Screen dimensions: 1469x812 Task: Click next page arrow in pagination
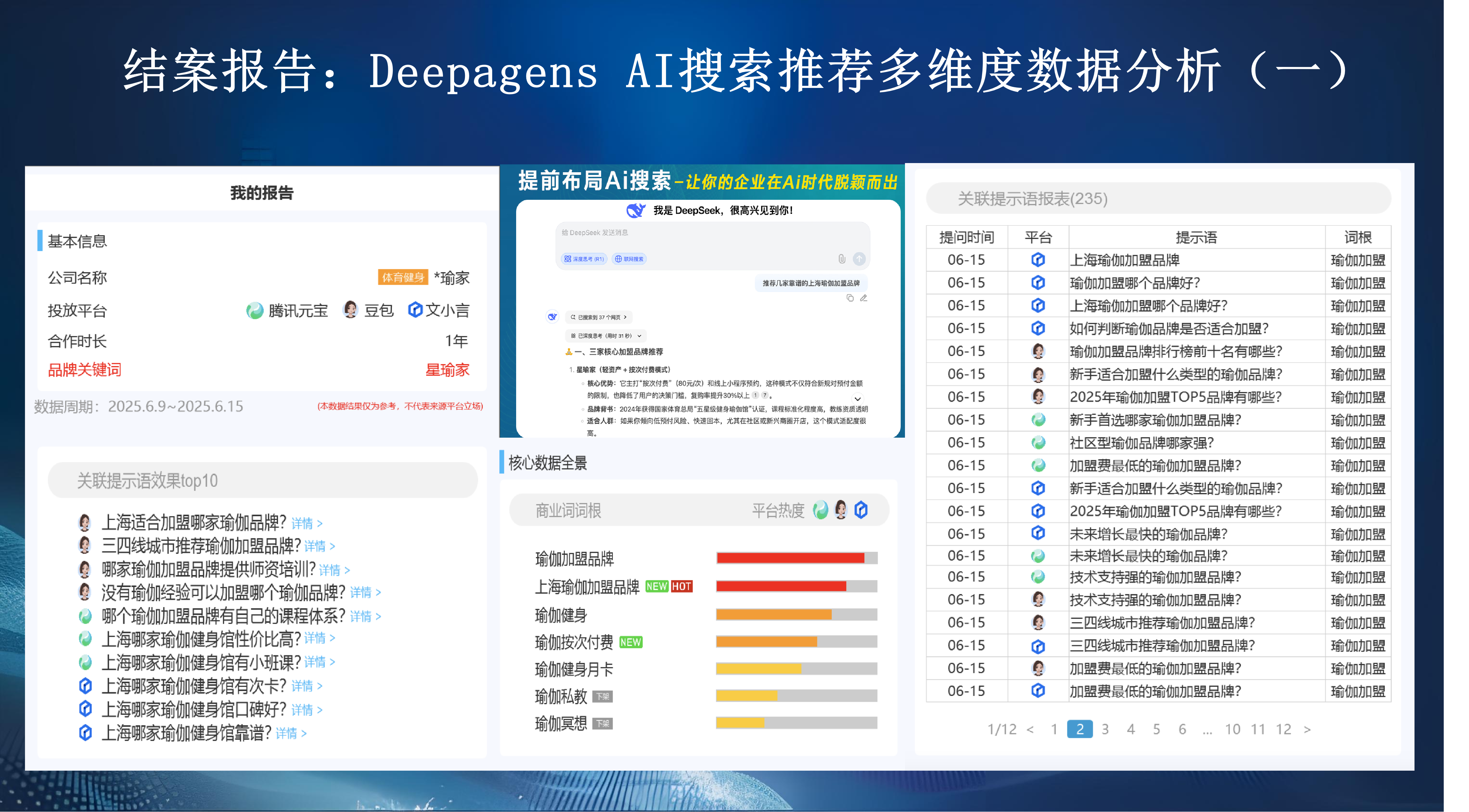tap(1307, 729)
